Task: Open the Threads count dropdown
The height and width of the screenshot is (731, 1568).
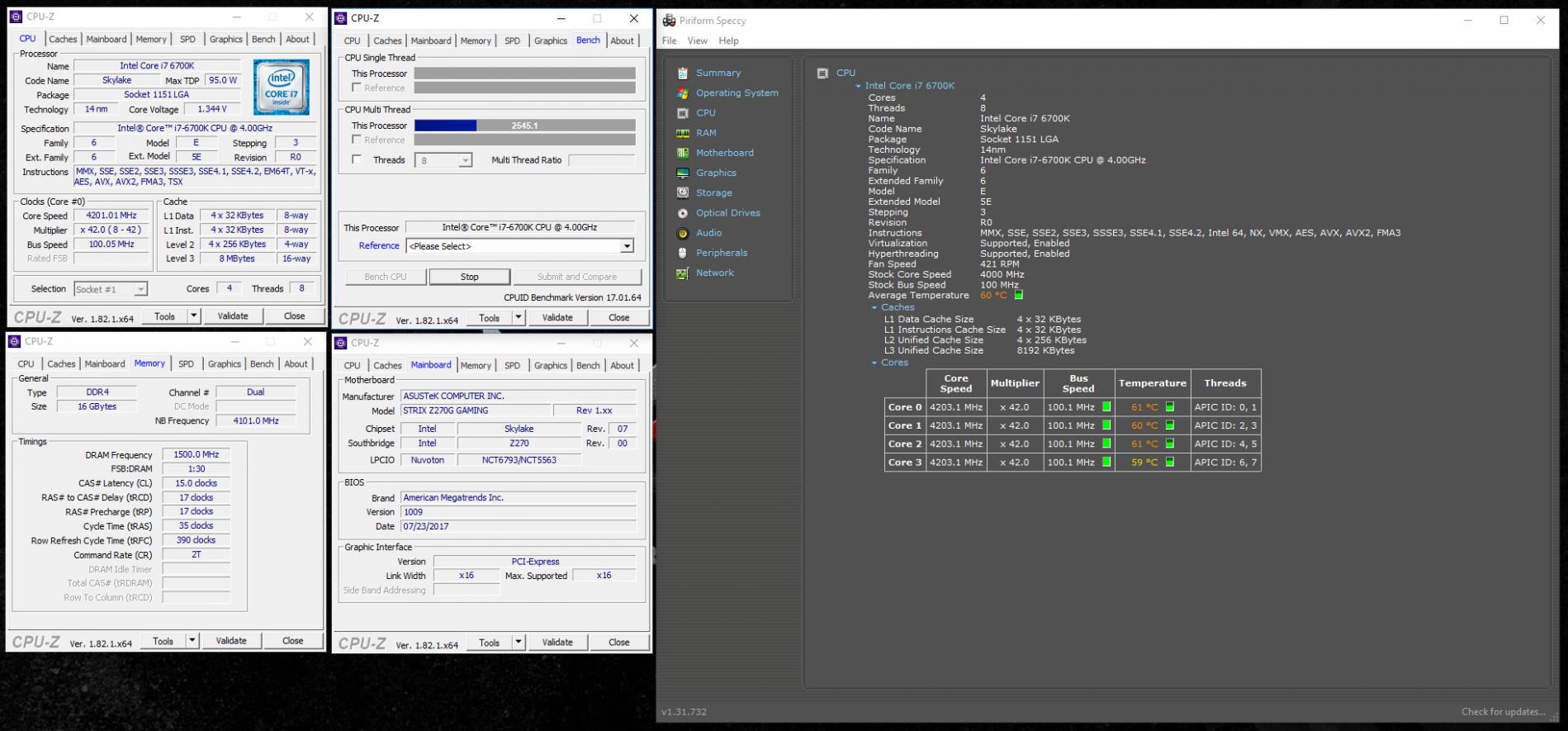Action: [466, 160]
